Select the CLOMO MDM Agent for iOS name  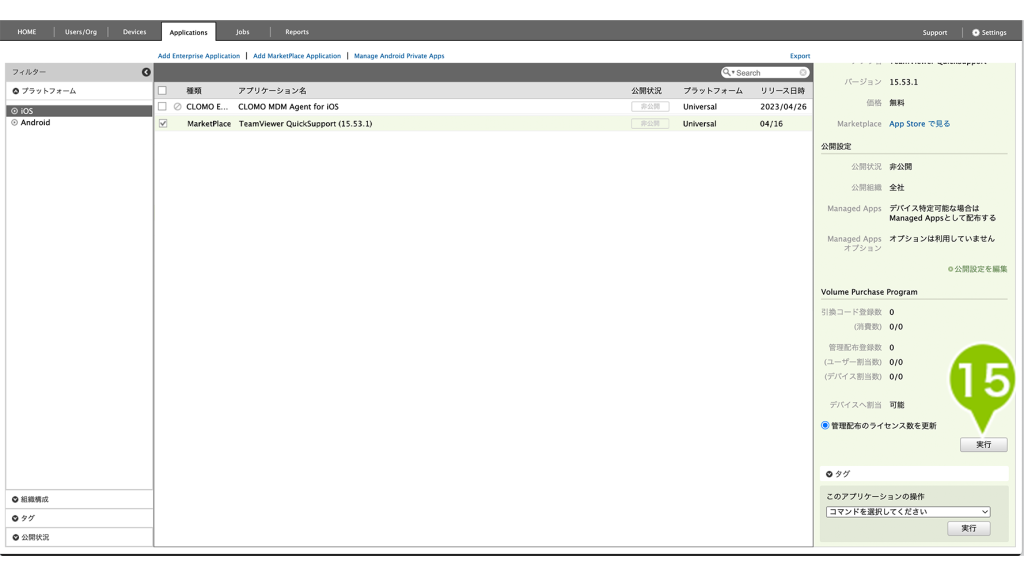[288, 106]
